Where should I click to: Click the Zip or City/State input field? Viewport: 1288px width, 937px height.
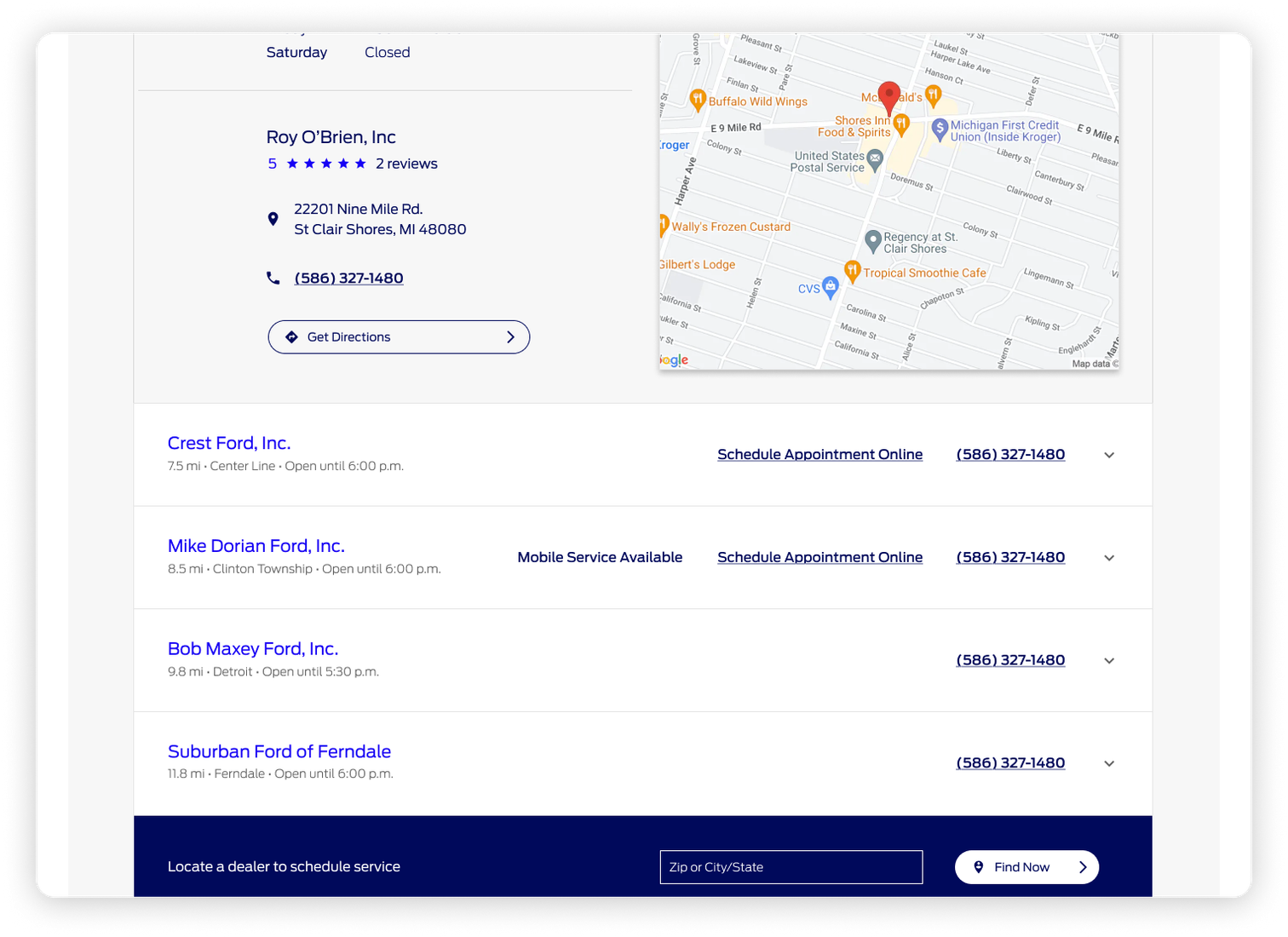[791, 867]
